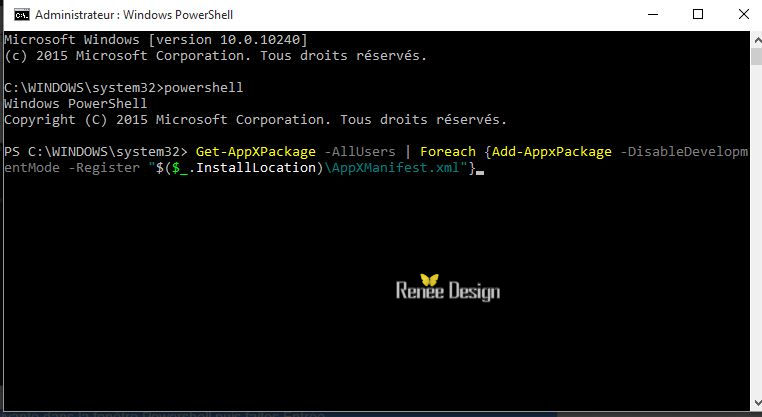Click the vertical scrollbar thumb
This screenshot has width=762, height=417.
[x=757, y=56]
